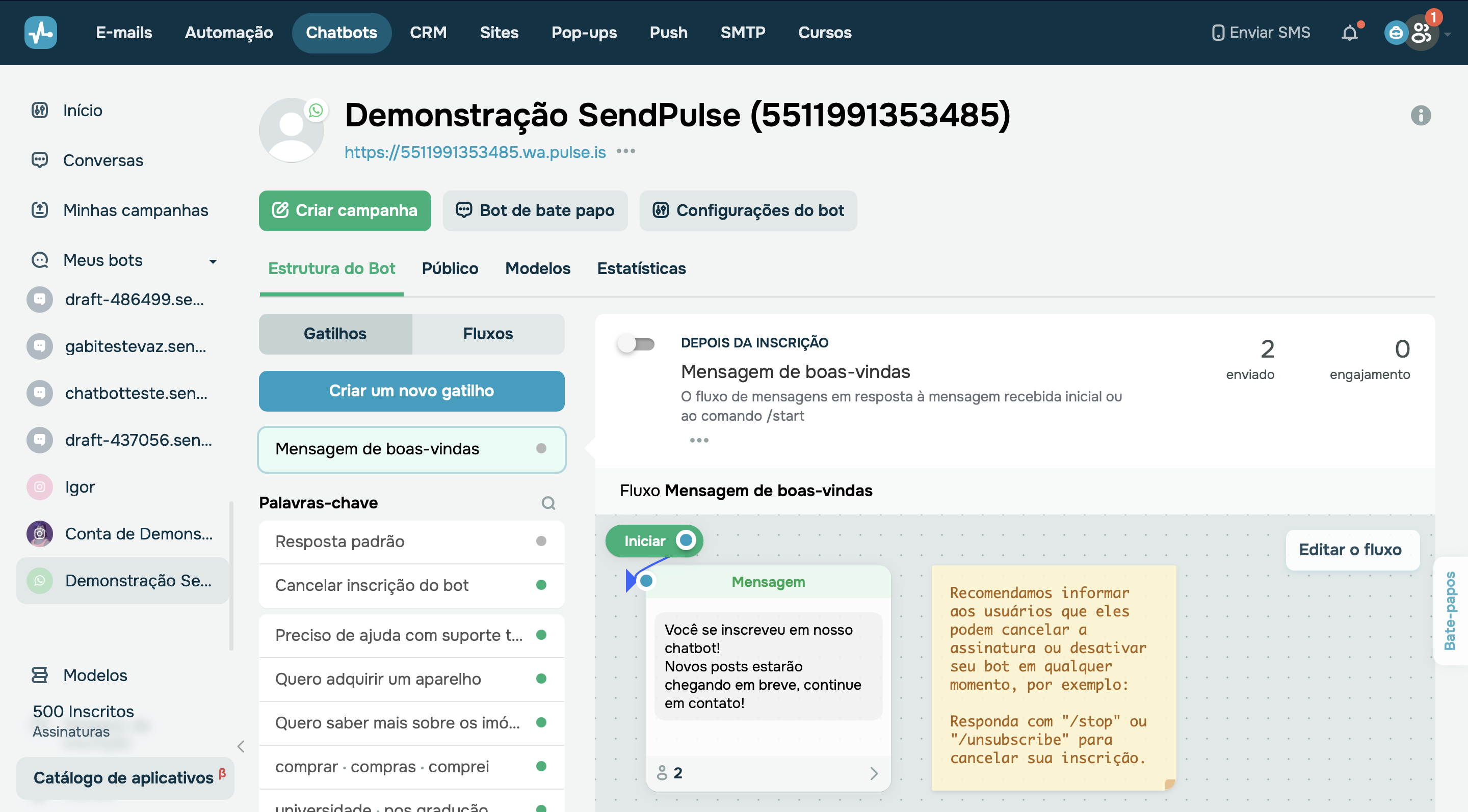Open the Bate-papos side panel
The image size is (1468, 812).
click(x=1450, y=610)
